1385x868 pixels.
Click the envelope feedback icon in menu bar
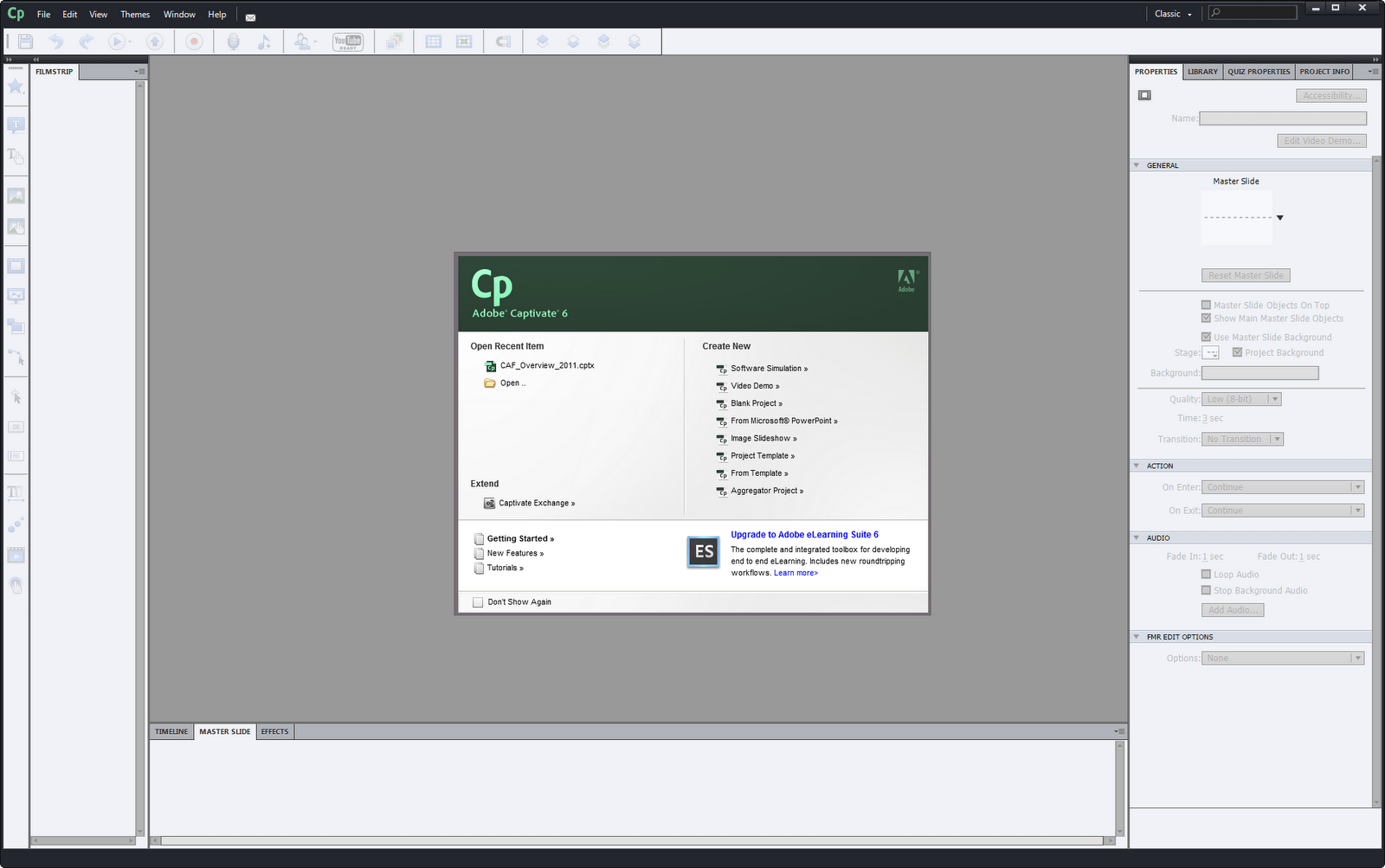250,16
